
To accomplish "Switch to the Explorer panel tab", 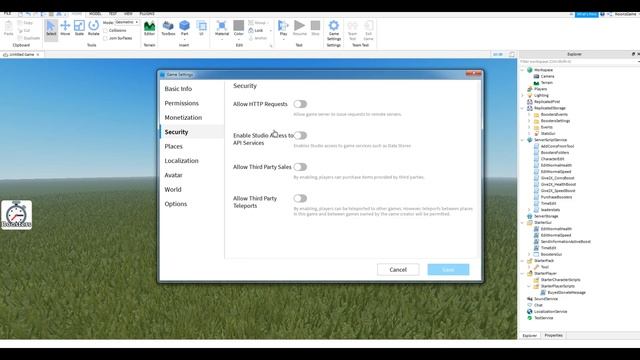I will click(530, 335).
